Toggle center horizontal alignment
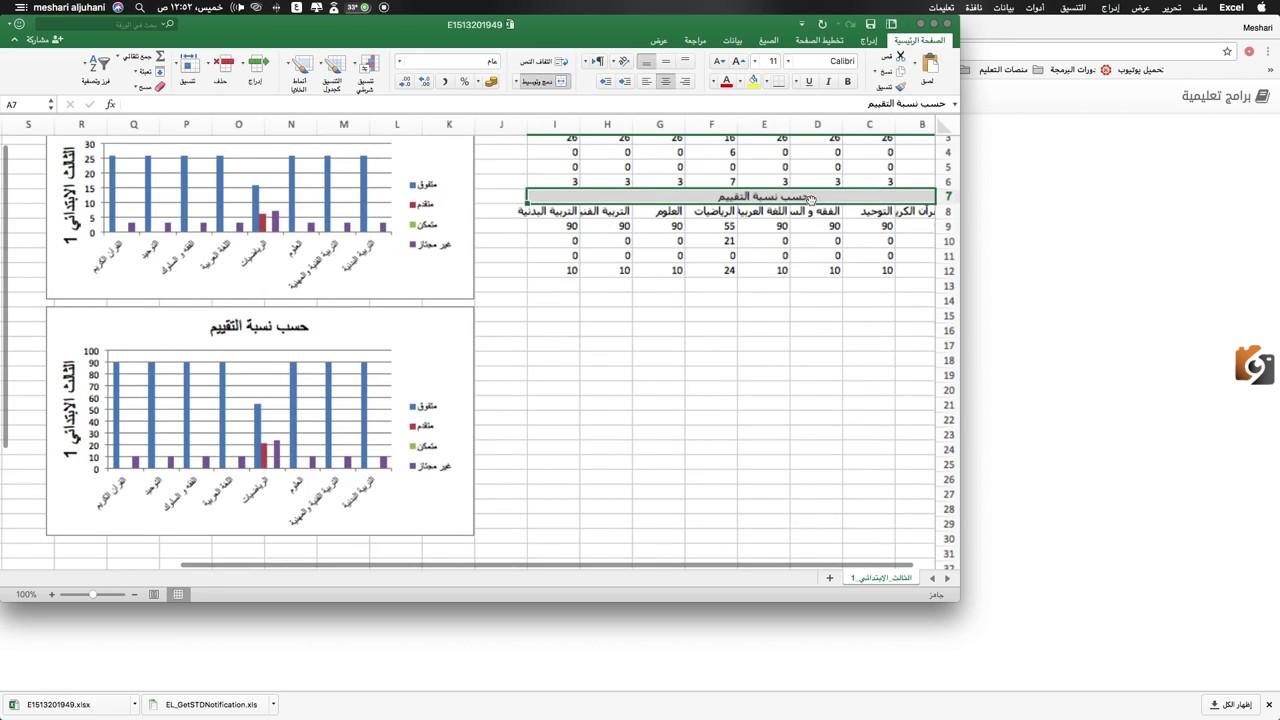 coord(665,82)
